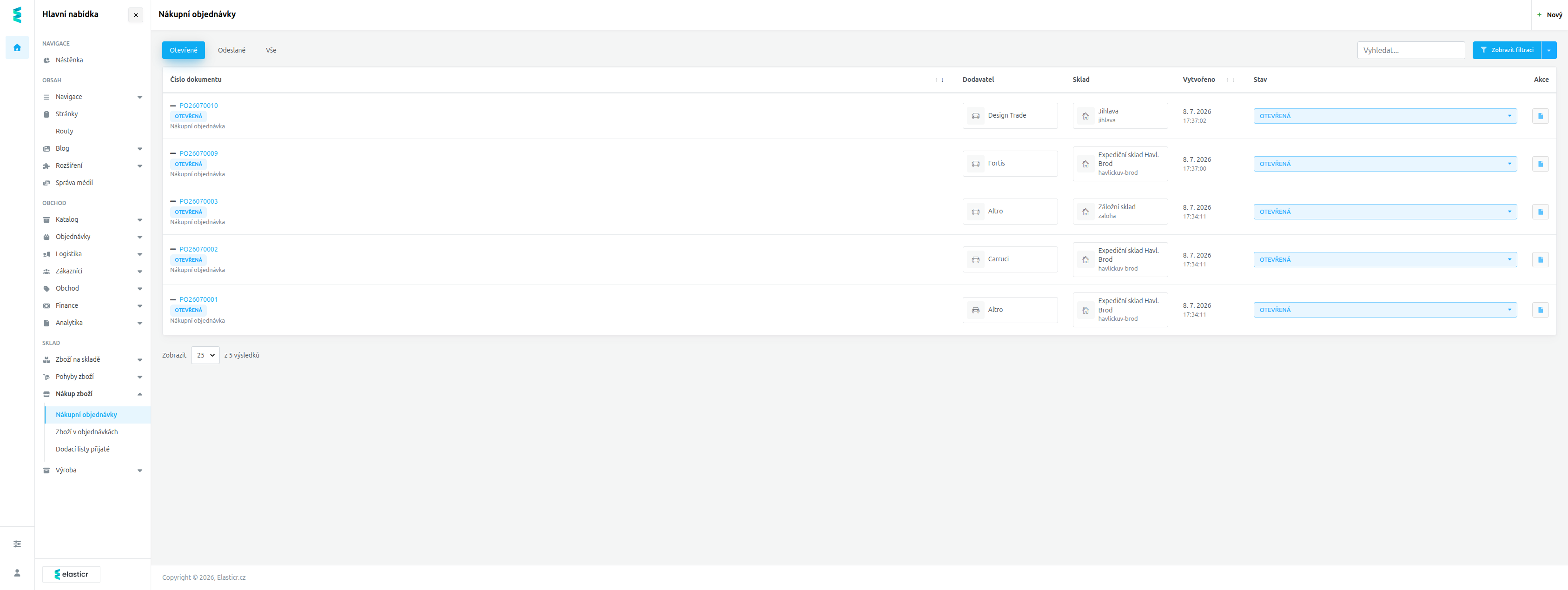Open document action icon for PO26070001
This screenshot has width=1568, height=590.
click(x=1540, y=310)
